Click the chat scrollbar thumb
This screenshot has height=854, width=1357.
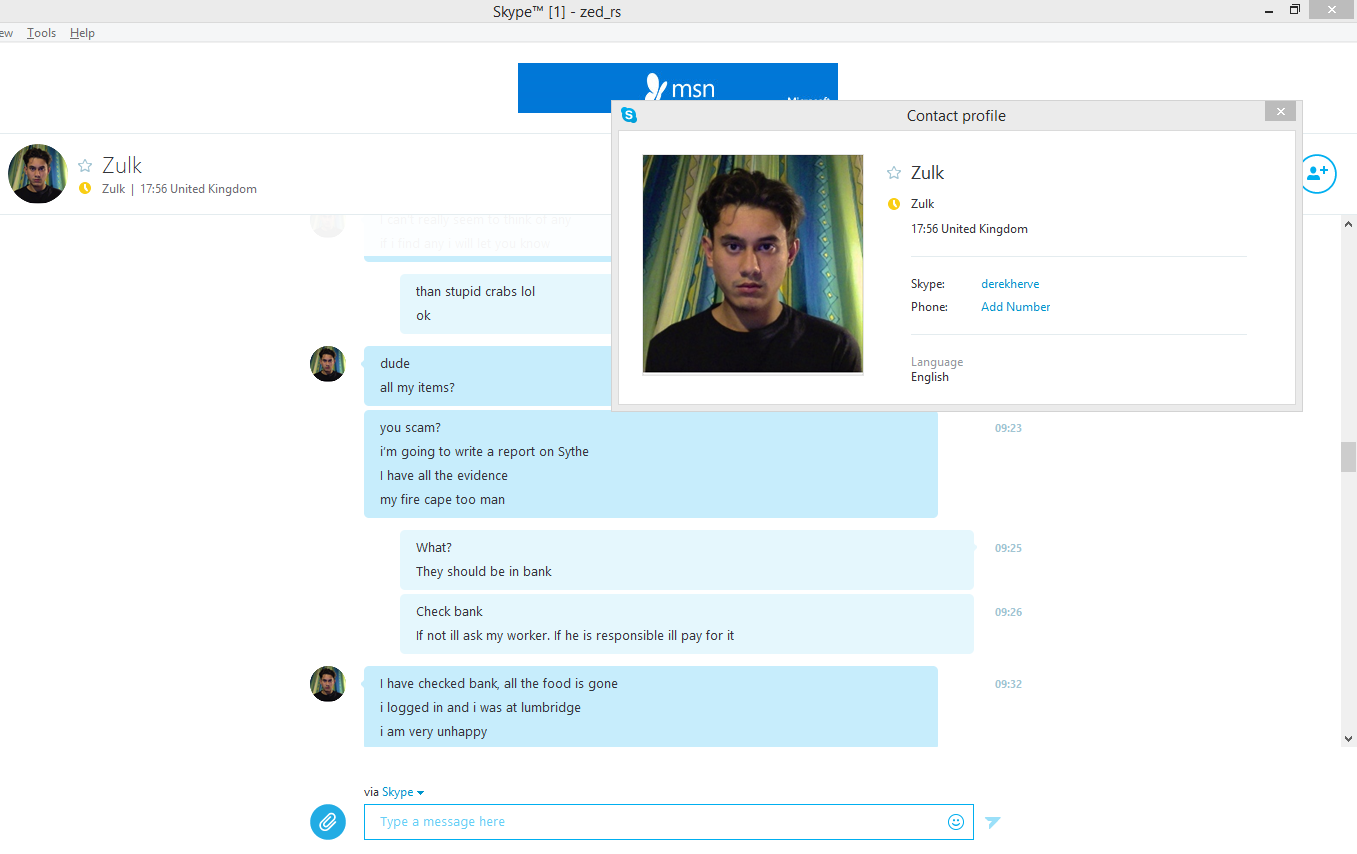tap(1349, 457)
